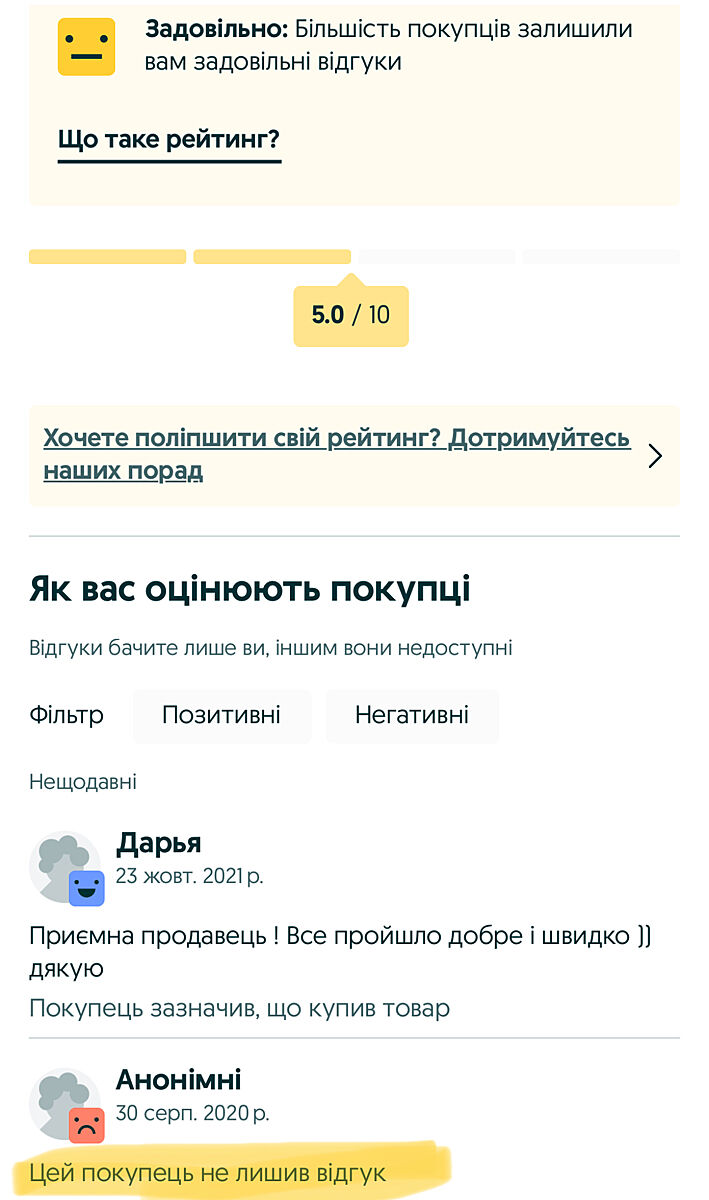Click Дарья's review text
The width and height of the screenshot is (709, 1200).
pyautogui.click(x=340, y=951)
